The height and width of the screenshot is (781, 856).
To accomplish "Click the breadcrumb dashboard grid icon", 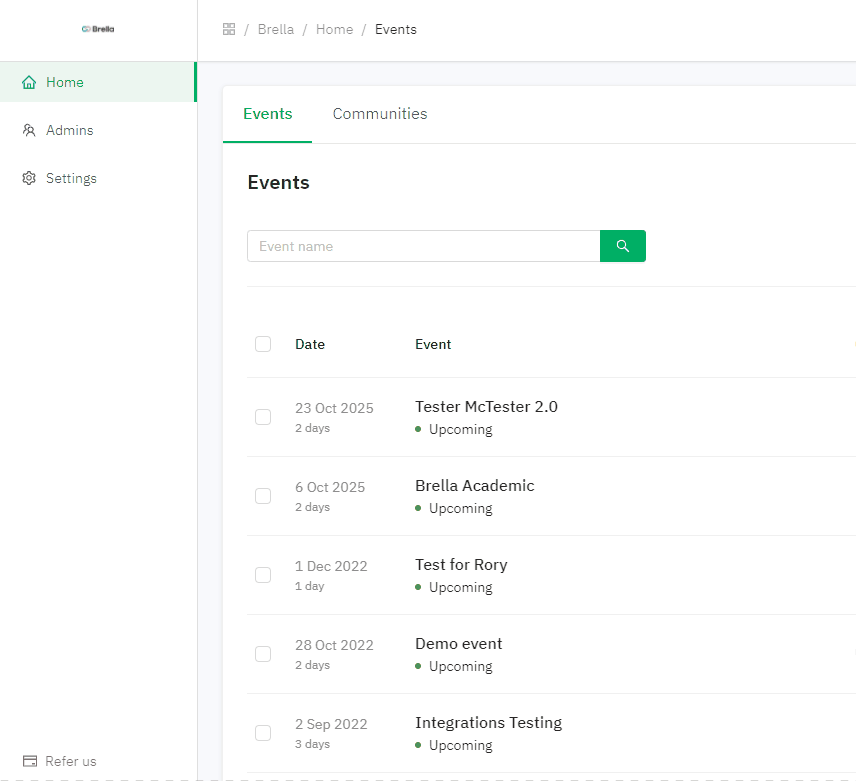I will [x=229, y=29].
